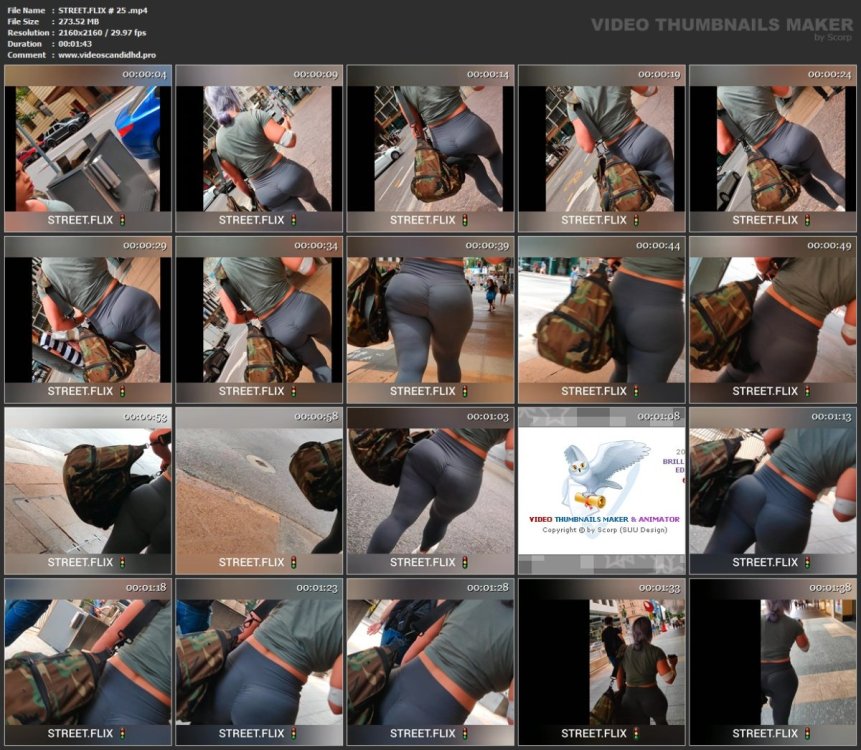
Task: Choose the frame labeled 00:00:34
Action: coord(259,320)
